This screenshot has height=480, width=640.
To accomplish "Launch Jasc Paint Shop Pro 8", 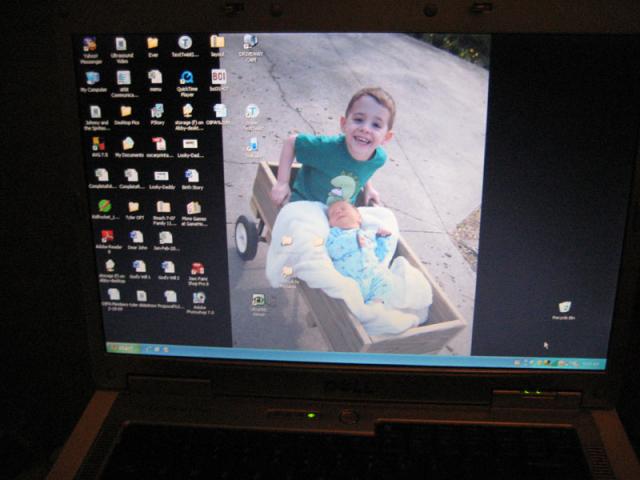I will (198, 274).
